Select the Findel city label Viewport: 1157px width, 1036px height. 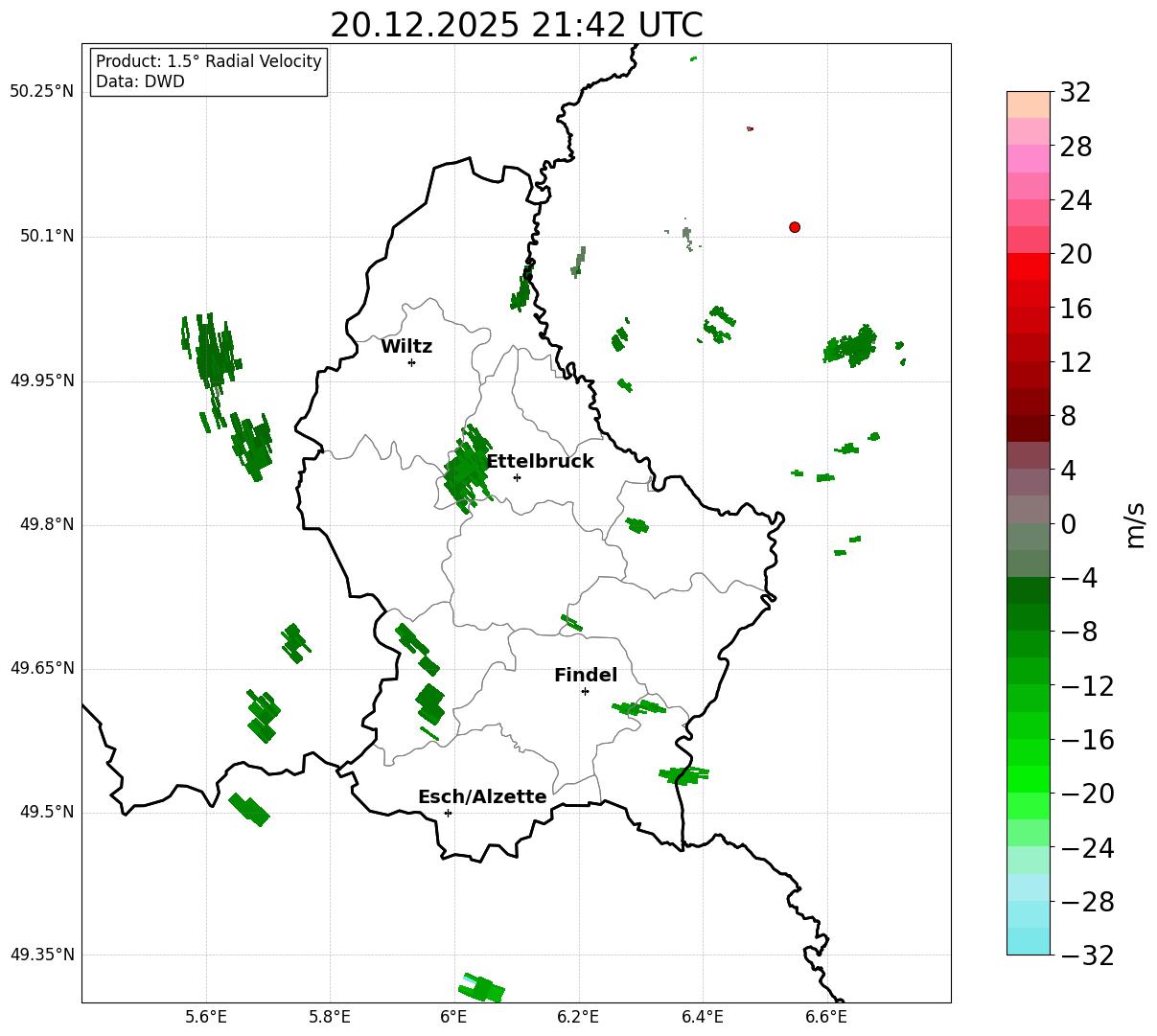(586, 676)
